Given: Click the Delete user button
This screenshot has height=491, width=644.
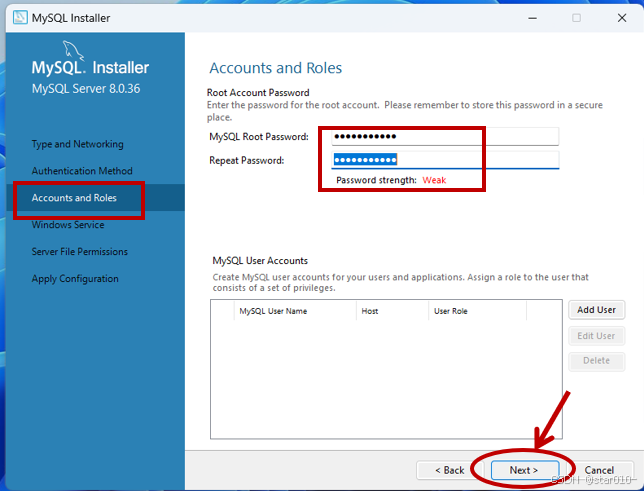Looking at the screenshot, I should (x=596, y=361).
